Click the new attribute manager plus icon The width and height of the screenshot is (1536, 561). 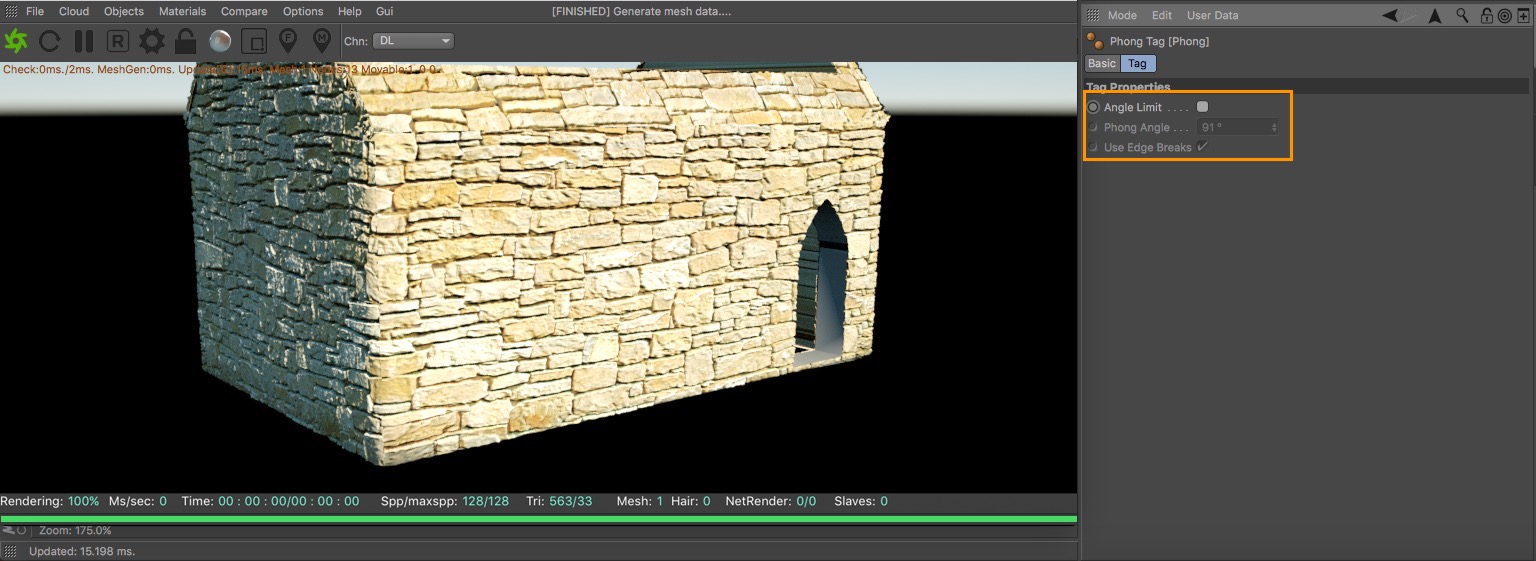[1523, 16]
